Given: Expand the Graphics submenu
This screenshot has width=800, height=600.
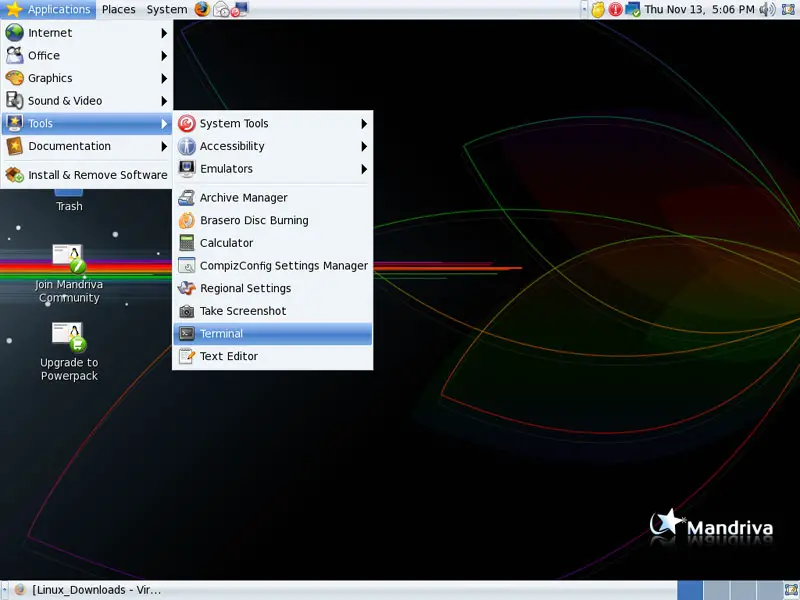Looking at the screenshot, I should [87, 78].
